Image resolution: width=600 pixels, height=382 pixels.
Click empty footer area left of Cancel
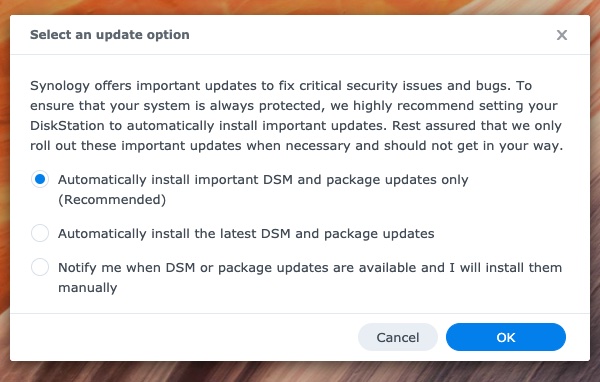pyautogui.click(x=184, y=337)
